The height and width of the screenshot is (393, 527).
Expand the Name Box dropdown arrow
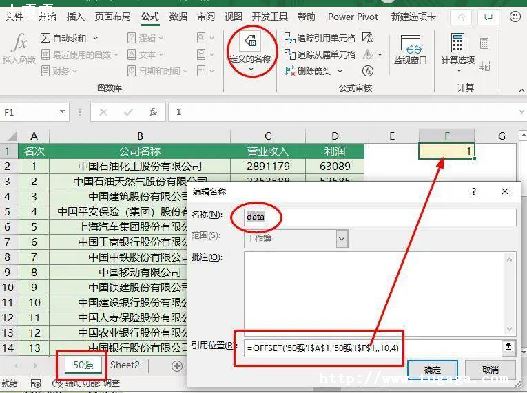pos(62,112)
